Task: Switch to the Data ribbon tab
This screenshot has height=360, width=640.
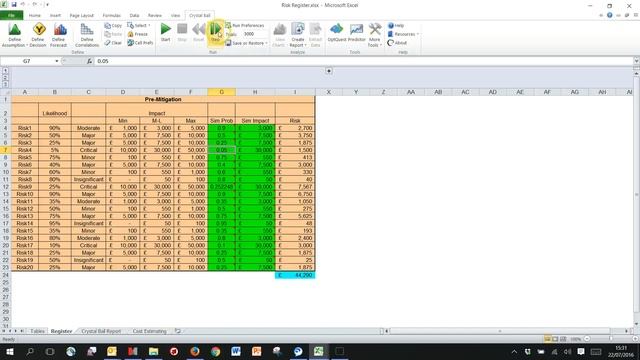Action: (134, 15)
